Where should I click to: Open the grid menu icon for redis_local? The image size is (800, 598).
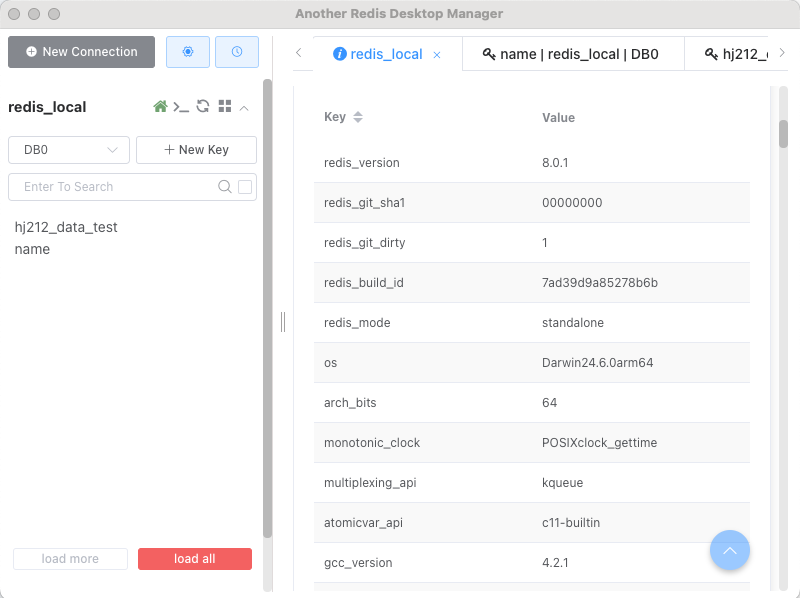224,106
